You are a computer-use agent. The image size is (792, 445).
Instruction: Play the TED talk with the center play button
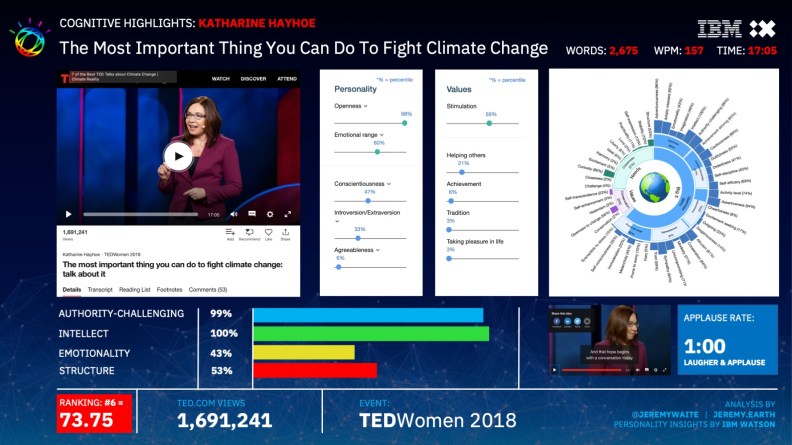pyautogui.click(x=177, y=155)
